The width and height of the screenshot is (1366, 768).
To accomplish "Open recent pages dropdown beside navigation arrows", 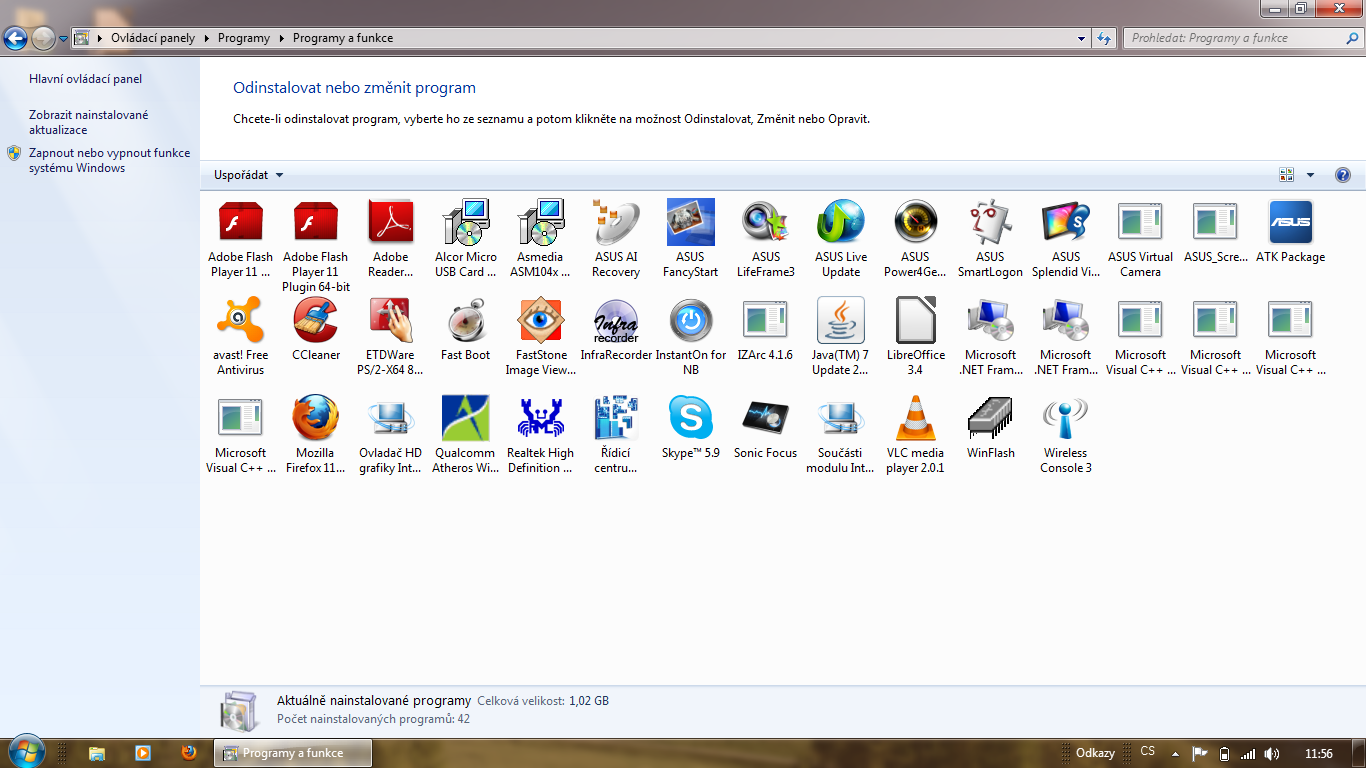I will tap(64, 39).
